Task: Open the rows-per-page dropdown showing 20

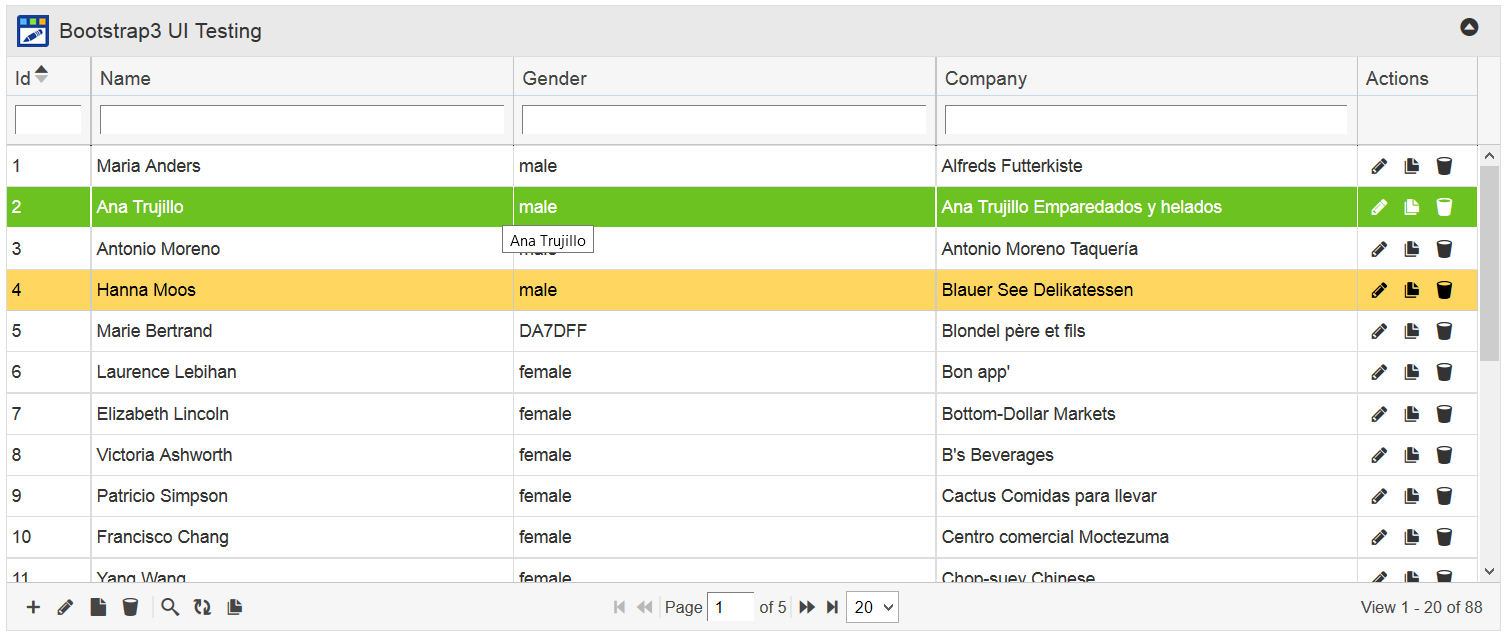Action: [872, 607]
